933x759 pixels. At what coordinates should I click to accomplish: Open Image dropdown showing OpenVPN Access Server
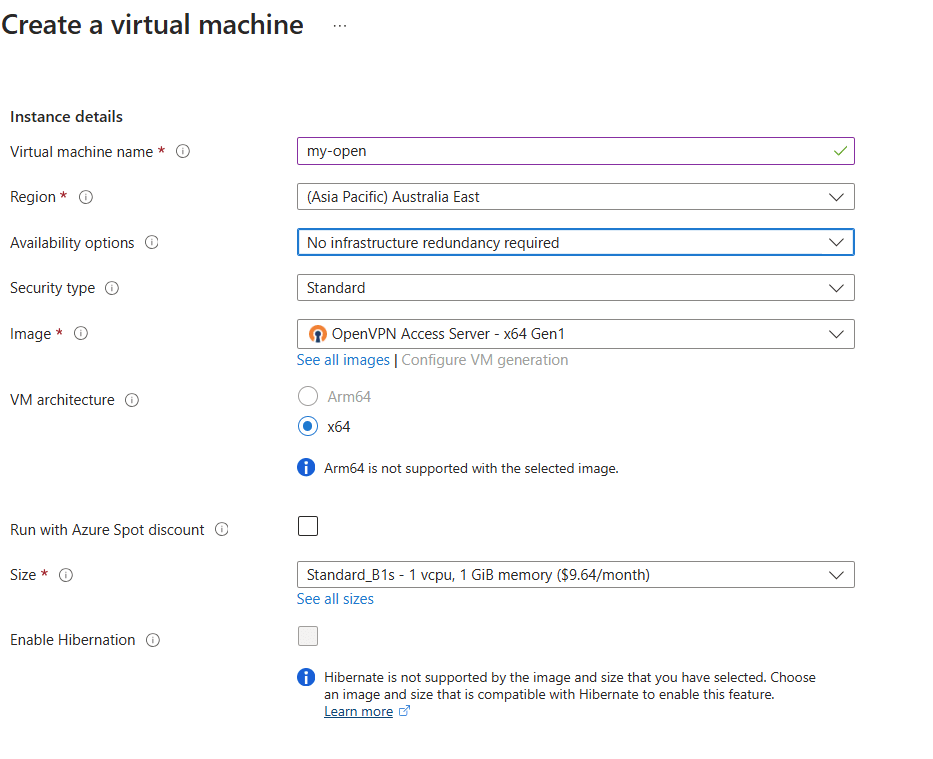[575, 334]
